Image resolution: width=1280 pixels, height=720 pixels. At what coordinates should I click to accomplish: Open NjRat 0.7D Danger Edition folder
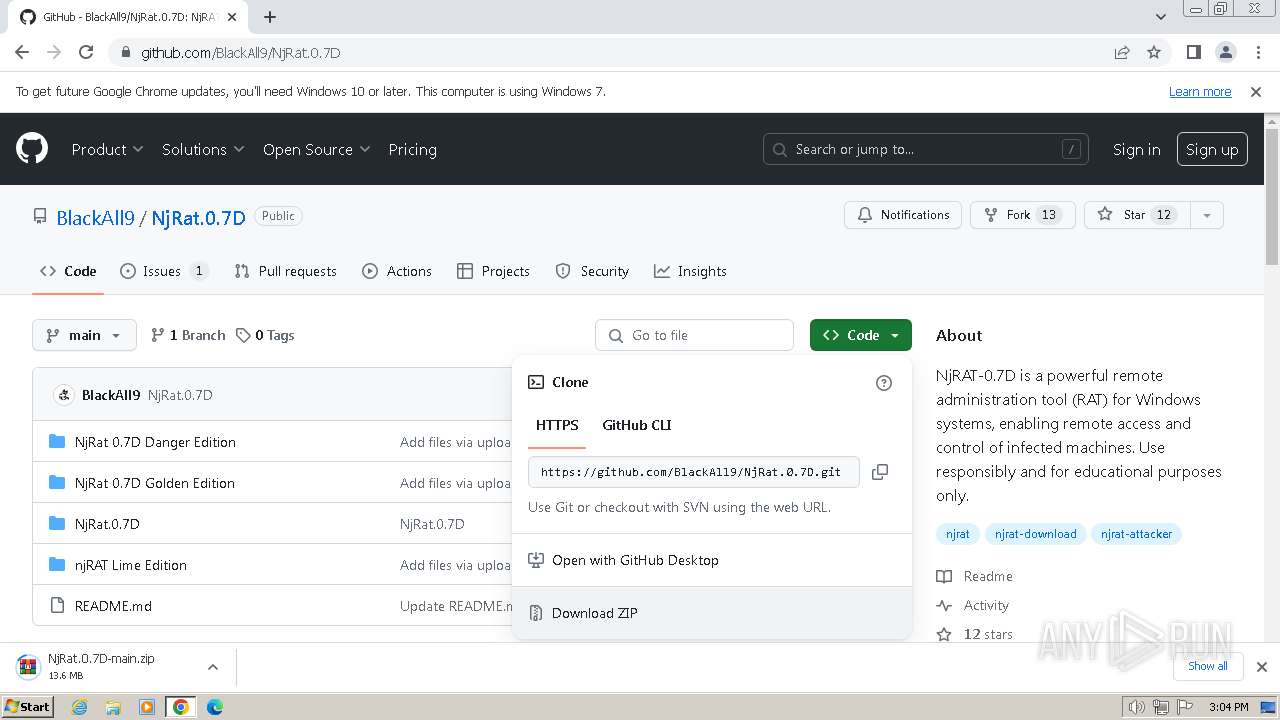pyautogui.click(x=155, y=442)
